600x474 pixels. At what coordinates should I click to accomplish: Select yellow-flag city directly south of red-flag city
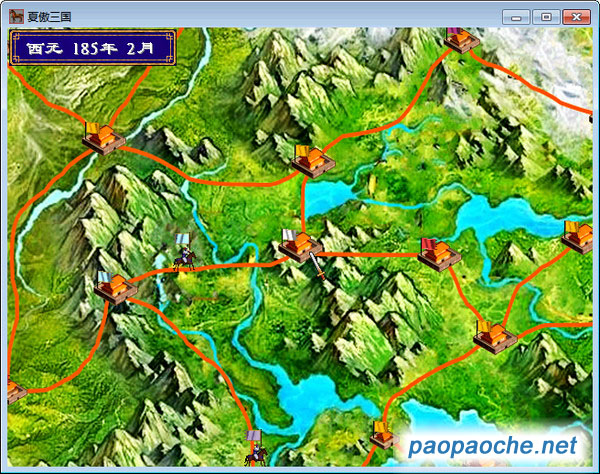(x=495, y=337)
